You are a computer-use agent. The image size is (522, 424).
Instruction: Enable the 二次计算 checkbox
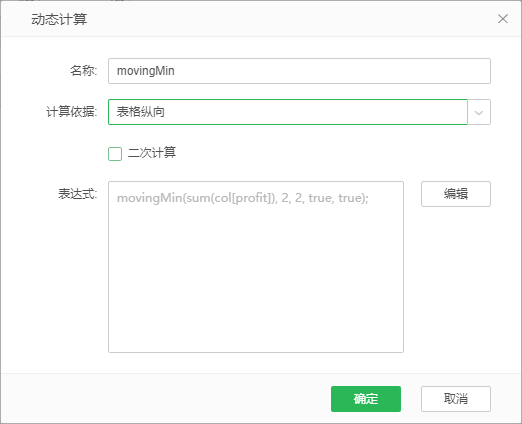point(115,154)
